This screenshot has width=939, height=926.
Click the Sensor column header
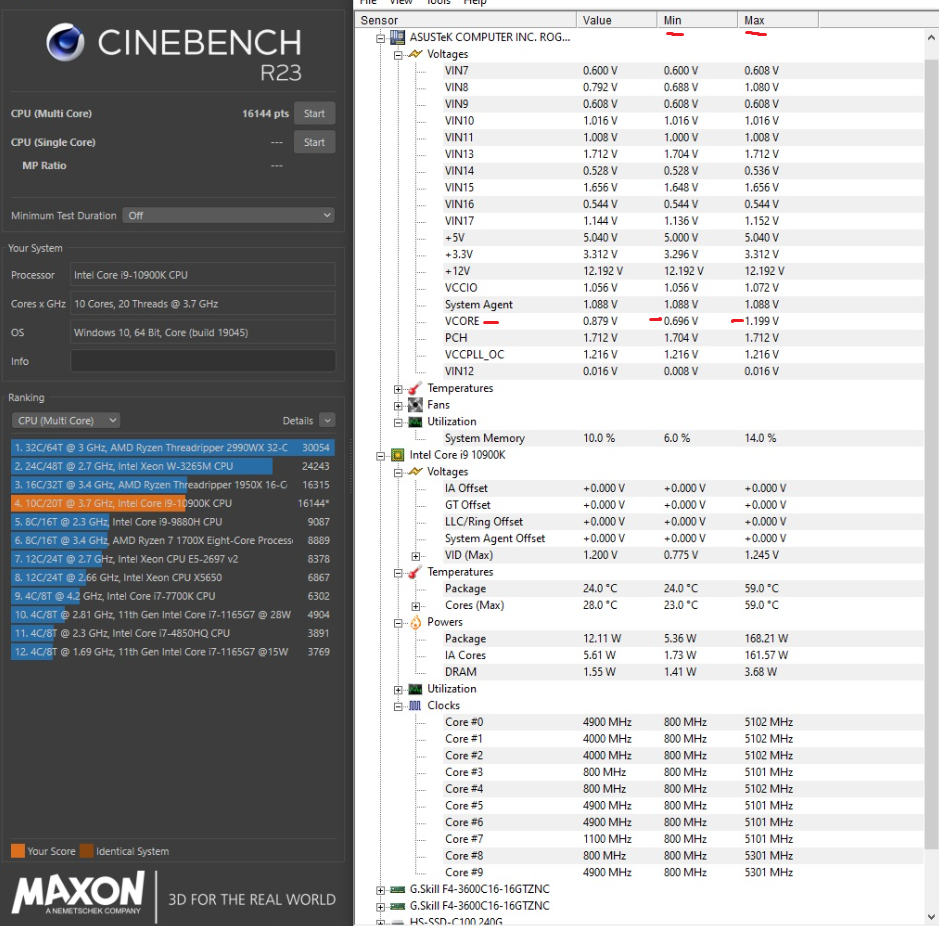click(466, 20)
